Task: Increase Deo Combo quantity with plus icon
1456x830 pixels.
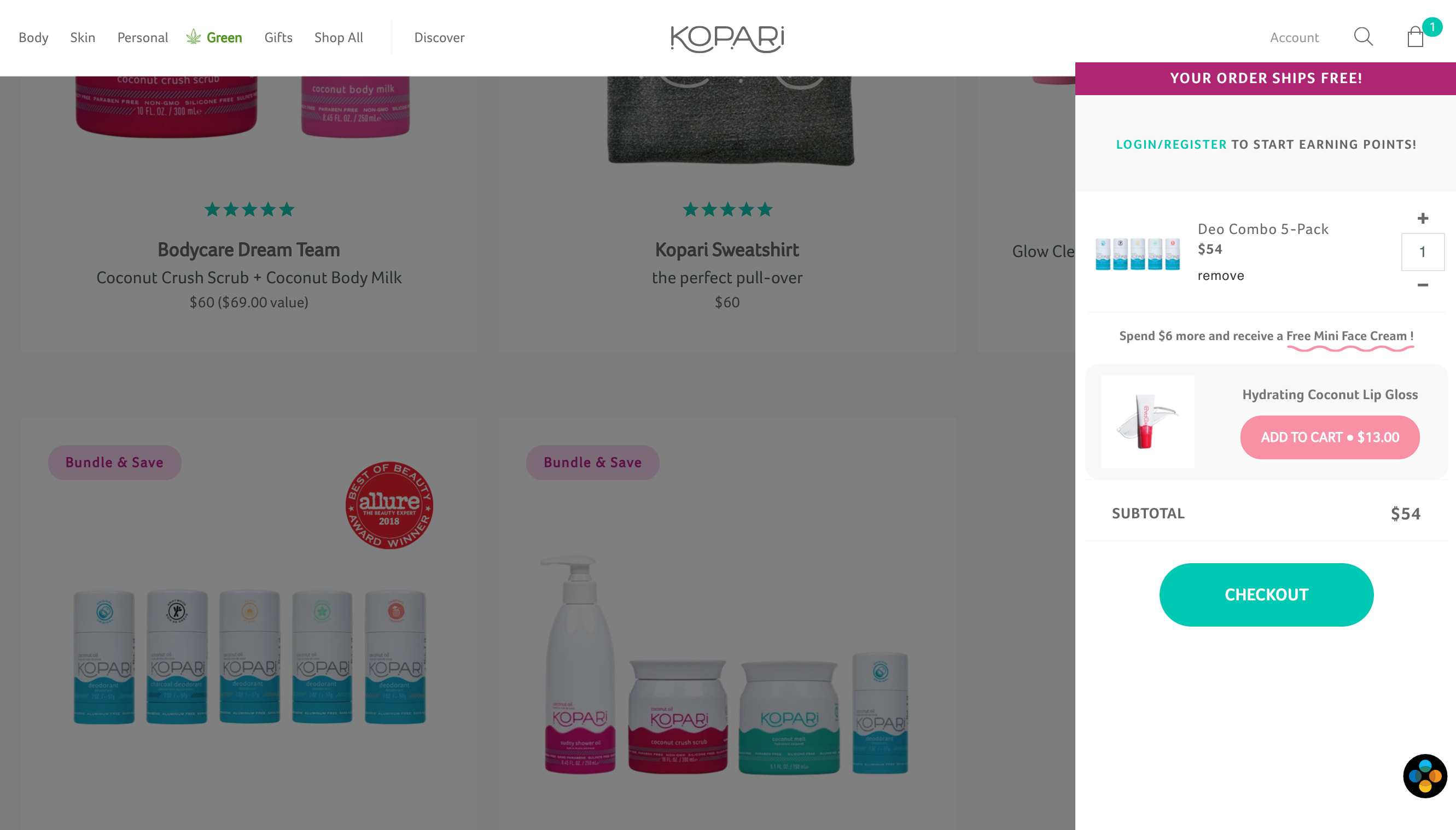Action: pos(1424,218)
